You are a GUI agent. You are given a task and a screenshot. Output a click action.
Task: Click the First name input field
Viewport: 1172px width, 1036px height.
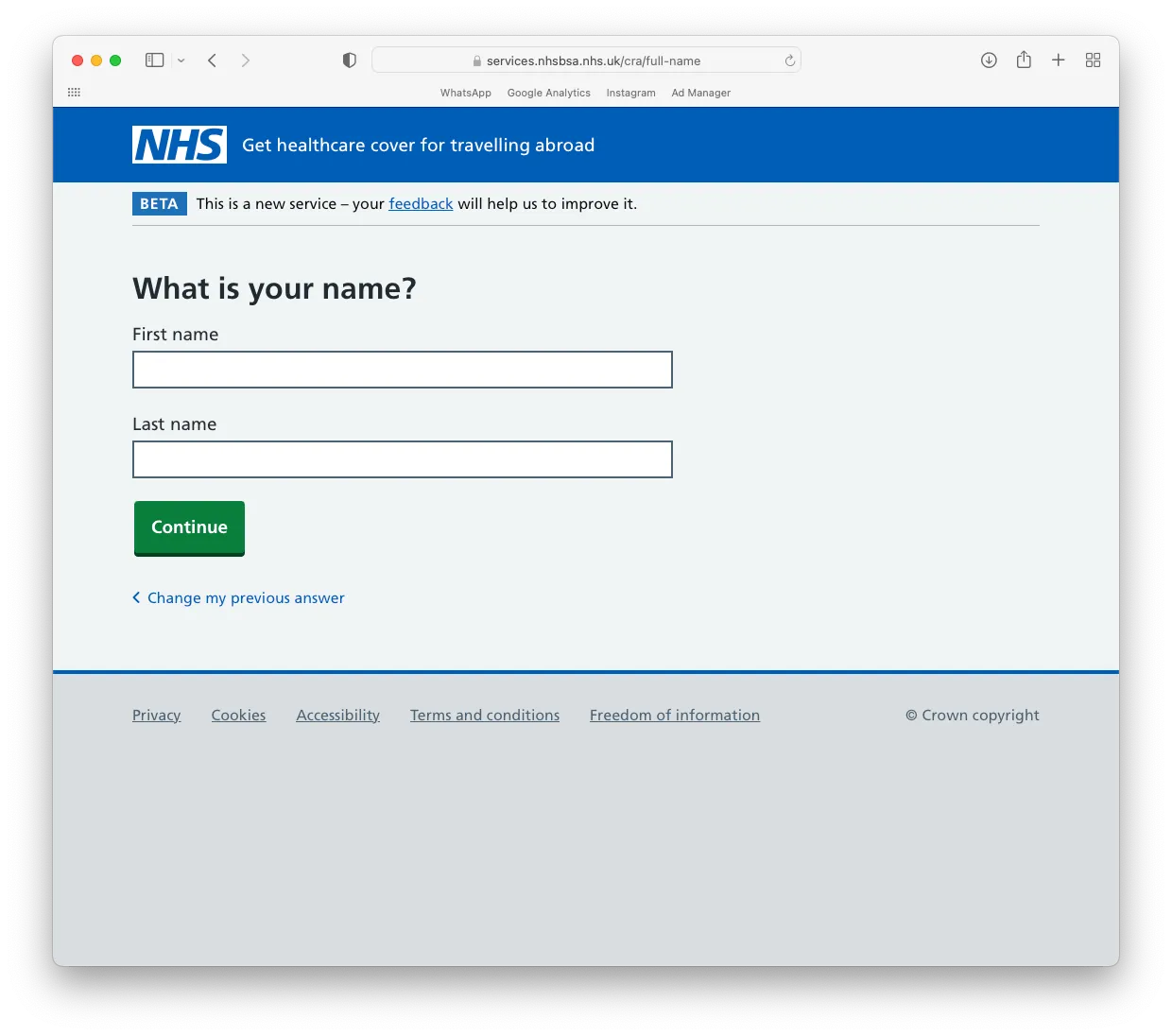(x=403, y=370)
